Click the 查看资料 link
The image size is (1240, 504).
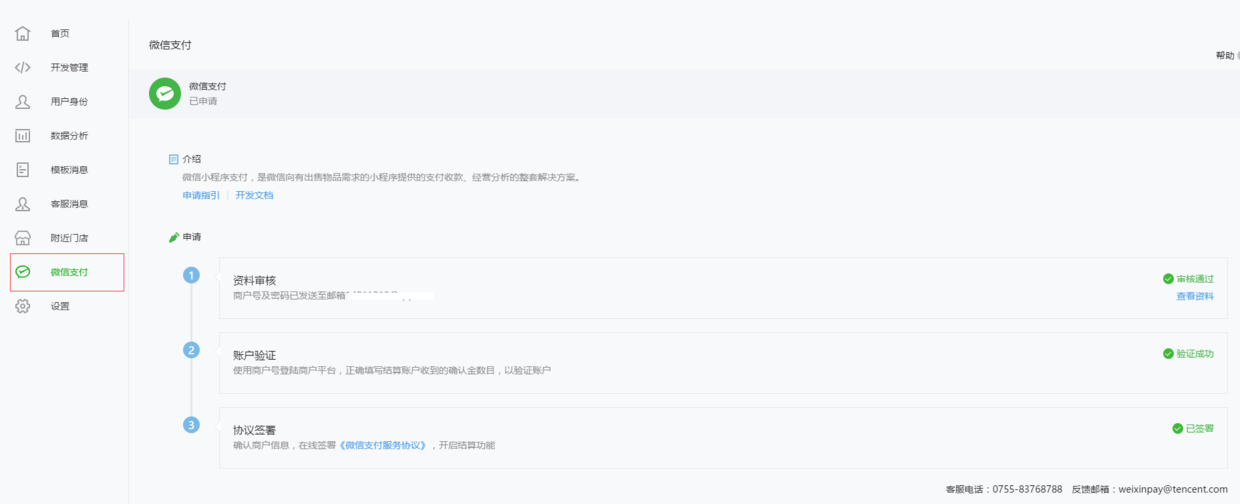(1195, 296)
